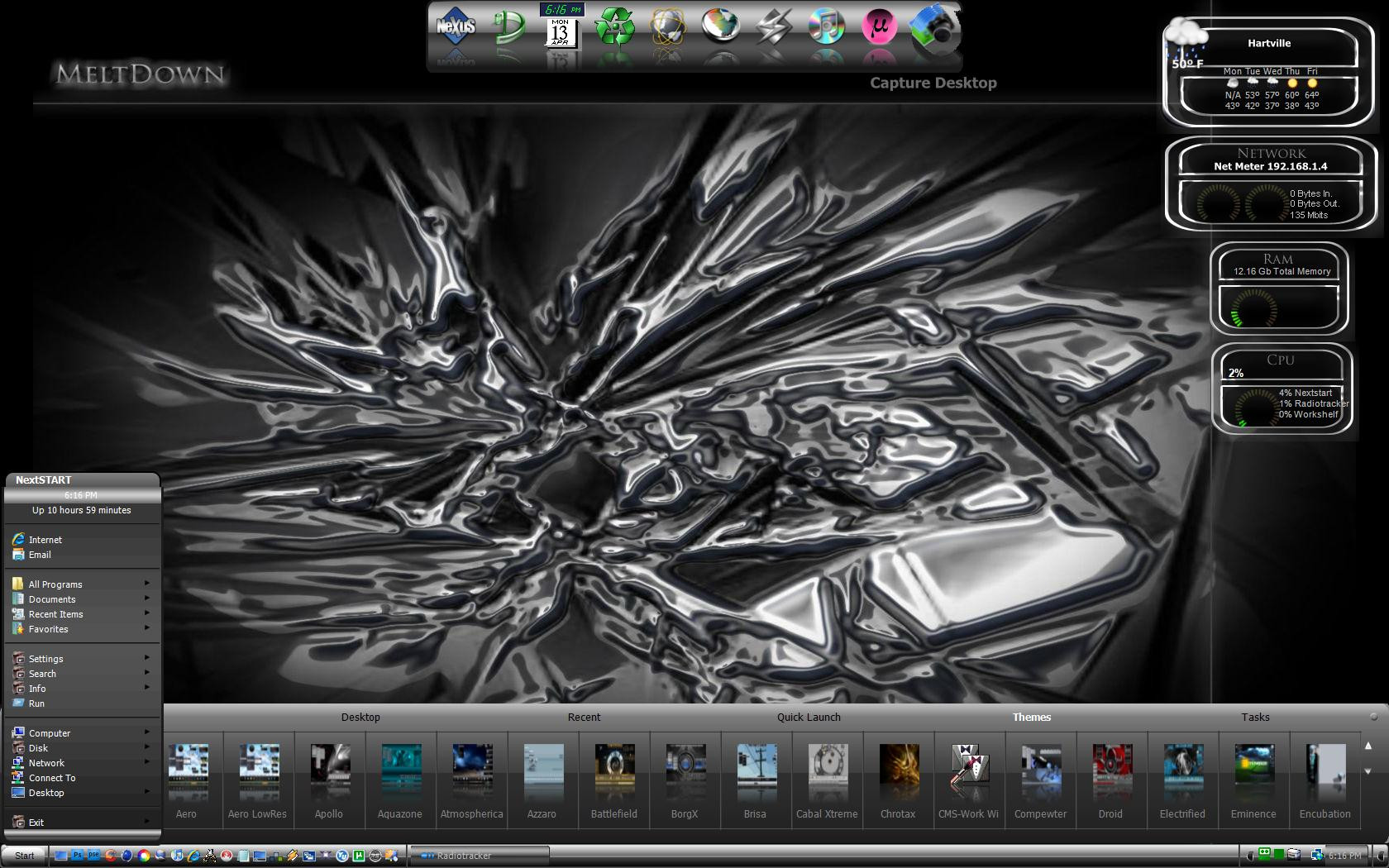Open the calendar icon showing Mon 13
1389x868 pixels.
pyautogui.click(x=561, y=31)
